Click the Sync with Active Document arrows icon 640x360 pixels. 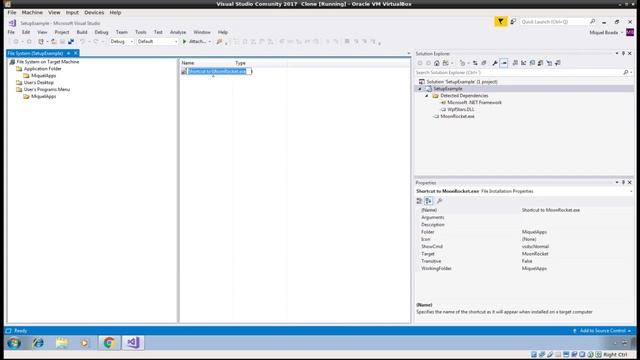point(475,63)
